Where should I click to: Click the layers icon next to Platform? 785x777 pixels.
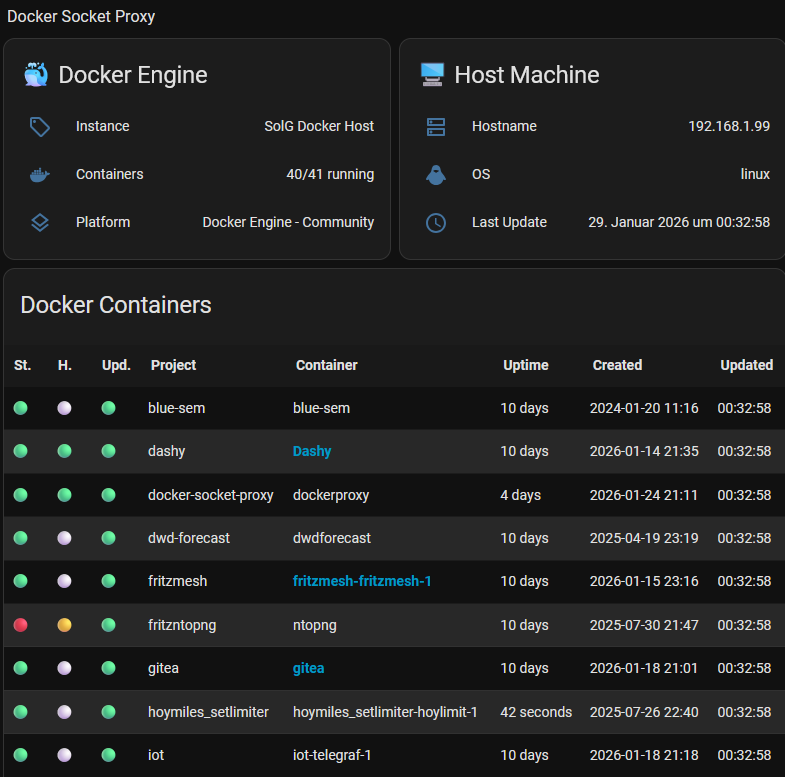point(40,223)
